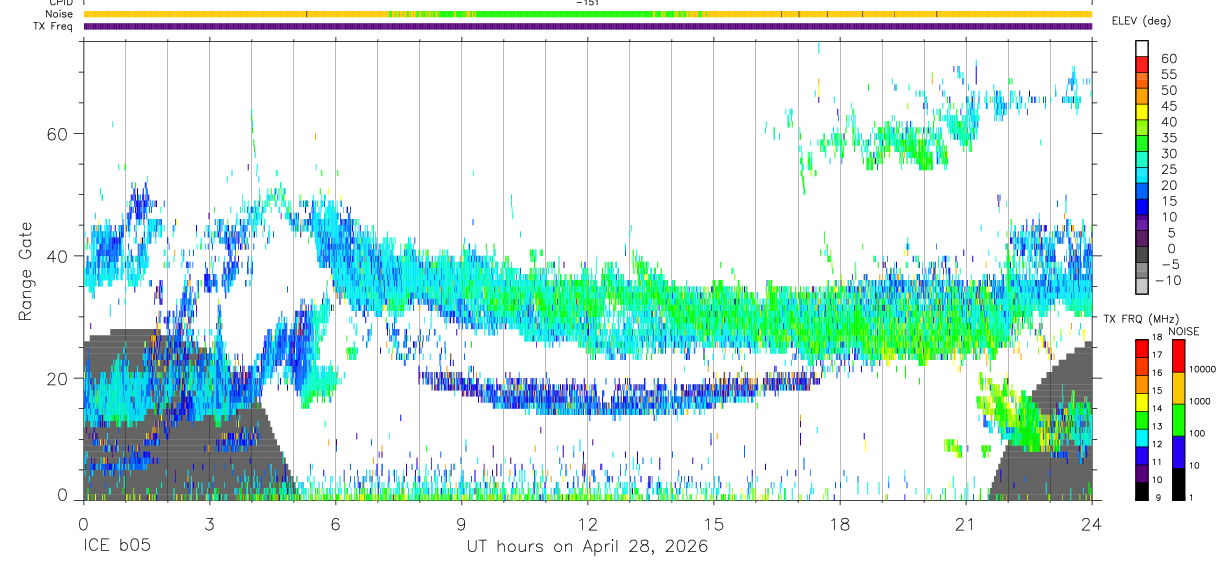1228x567 pixels.
Task: Click the "UT hours on April 28, 2026" label
Action: point(587,546)
